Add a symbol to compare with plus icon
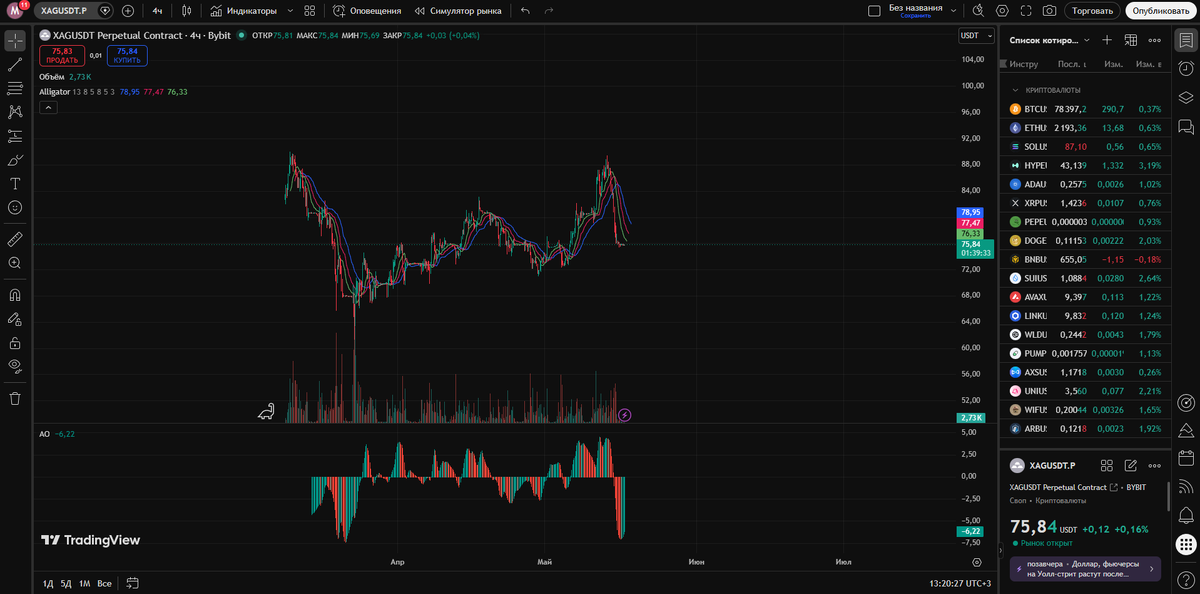 click(128, 11)
